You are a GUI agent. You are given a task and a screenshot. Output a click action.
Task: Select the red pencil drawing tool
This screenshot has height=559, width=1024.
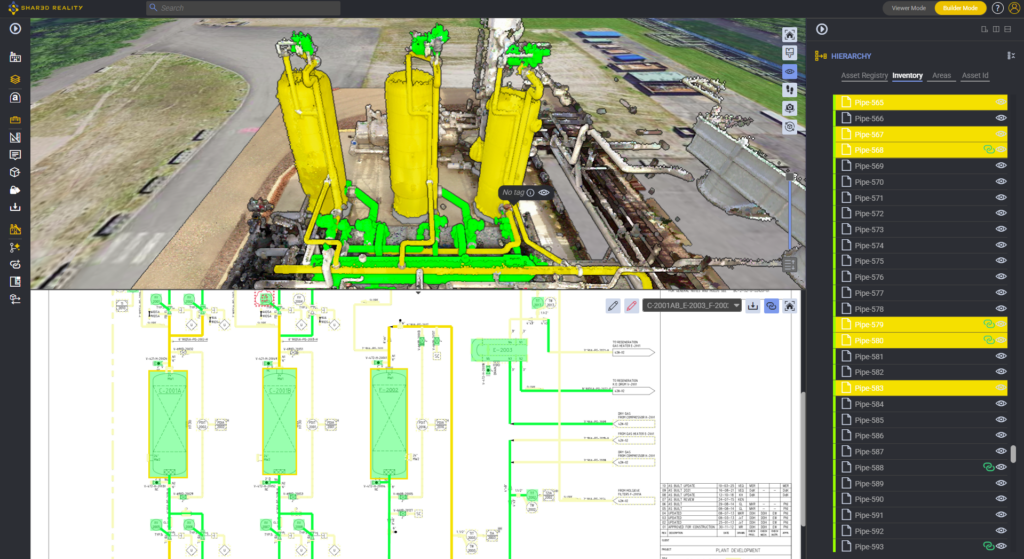point(631,306)
